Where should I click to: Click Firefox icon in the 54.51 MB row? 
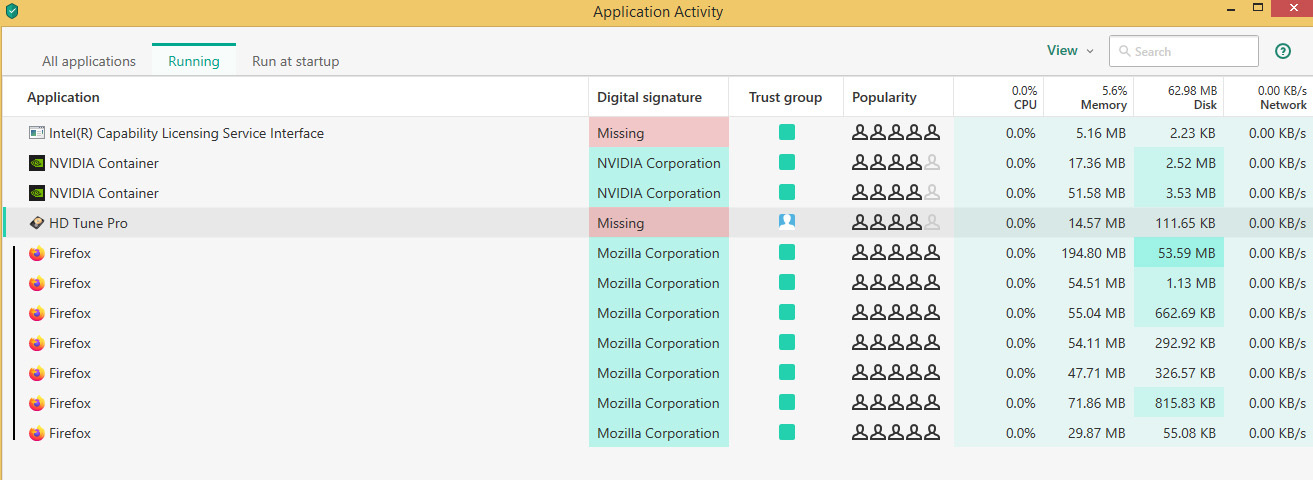tap(37, 283)
